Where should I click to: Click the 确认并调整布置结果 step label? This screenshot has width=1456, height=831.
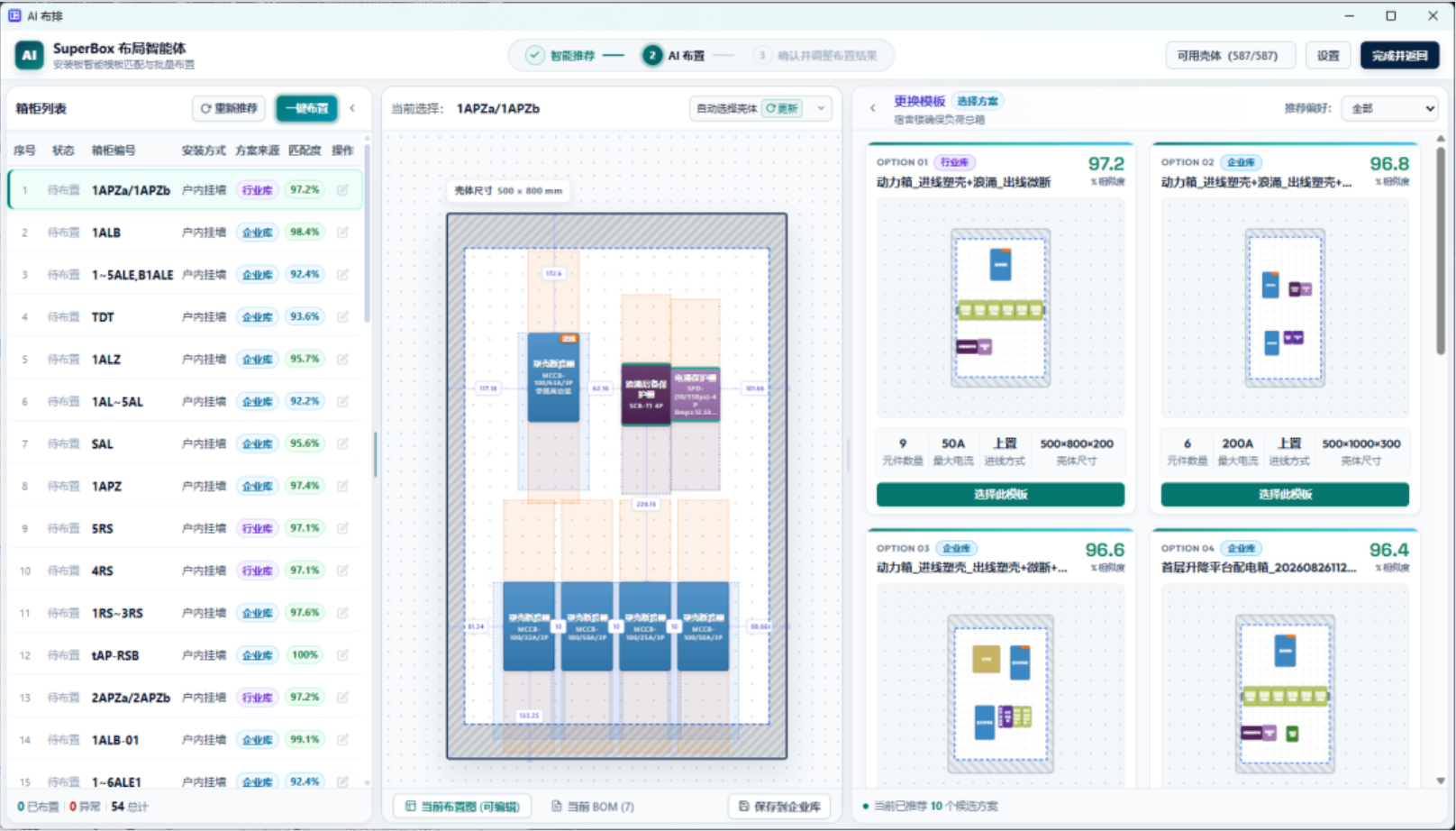827,56
